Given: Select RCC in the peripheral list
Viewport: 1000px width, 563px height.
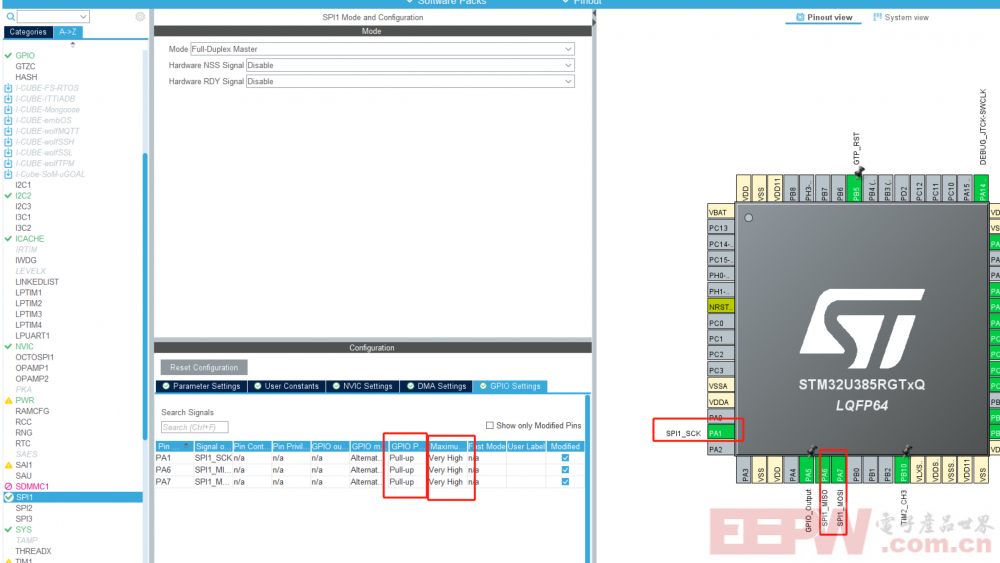Looking at the screenshot, I should click(x=24, y=422).
